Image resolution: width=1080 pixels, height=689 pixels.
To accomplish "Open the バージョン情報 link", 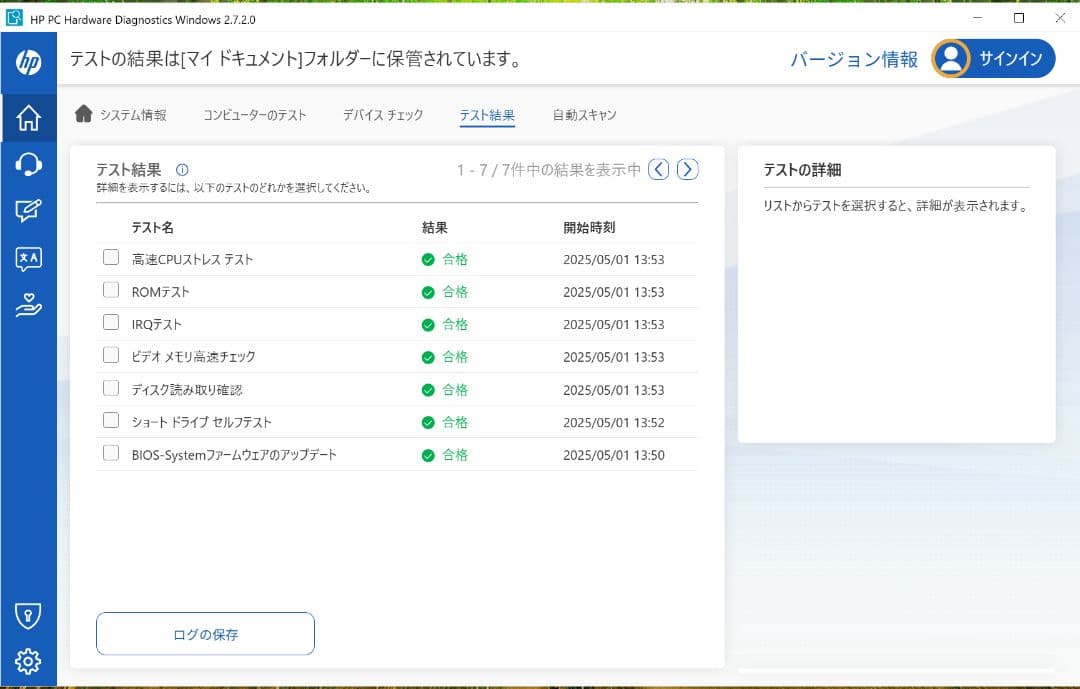I will pyautogui.click(x=854, y=59).
